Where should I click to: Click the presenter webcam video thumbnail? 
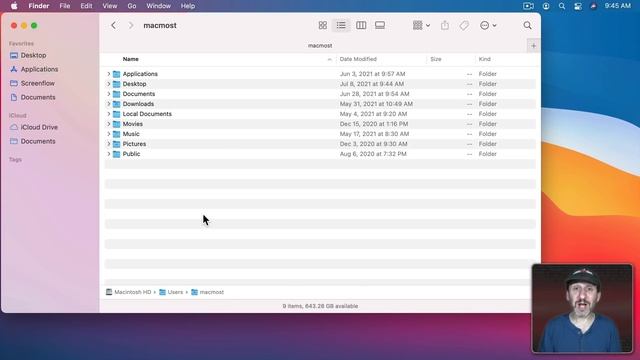[x=582, y=308]
